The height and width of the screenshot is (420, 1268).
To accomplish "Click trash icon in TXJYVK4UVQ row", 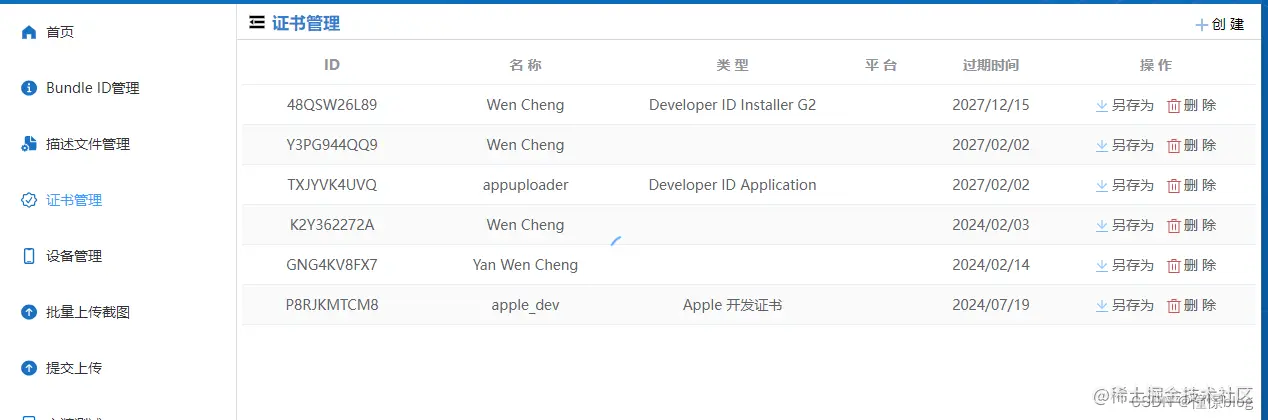I will pyautogui.click(x=1174, y=185).
